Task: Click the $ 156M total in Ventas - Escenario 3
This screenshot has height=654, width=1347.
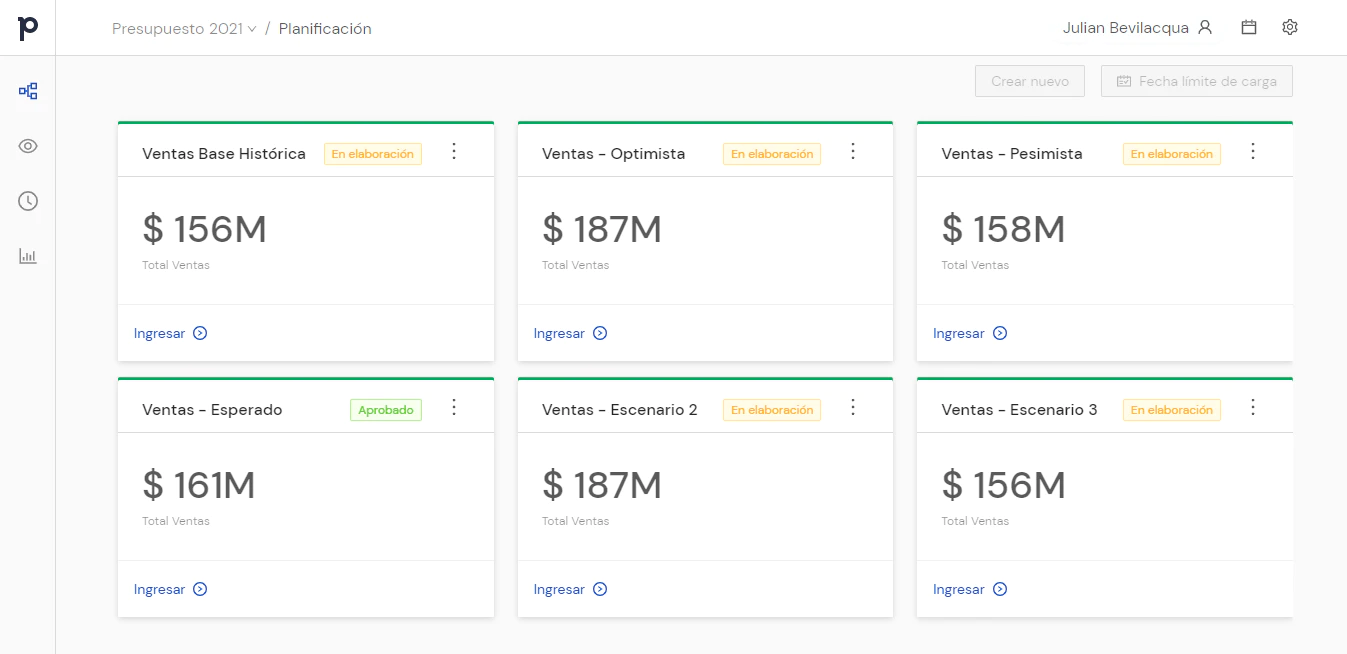Action: pyautogui.click(x=1003, y=486)
